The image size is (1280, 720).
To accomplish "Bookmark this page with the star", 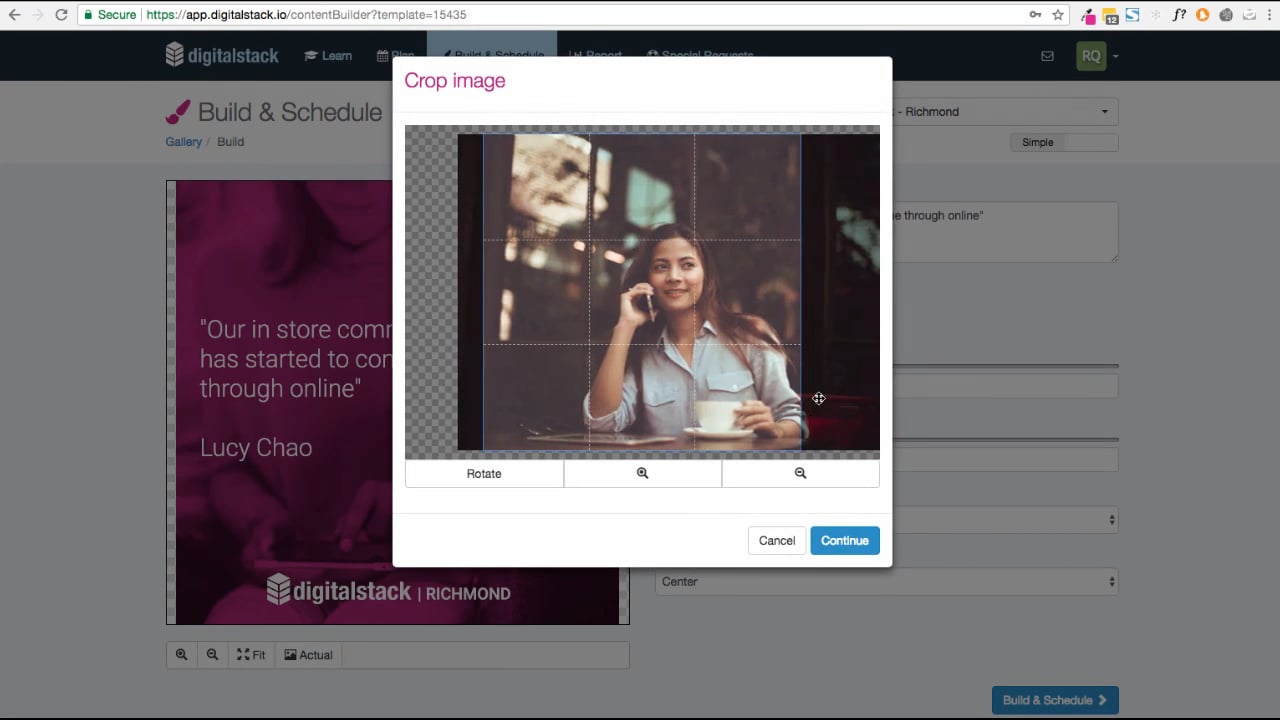I will tap(1058, 15).
